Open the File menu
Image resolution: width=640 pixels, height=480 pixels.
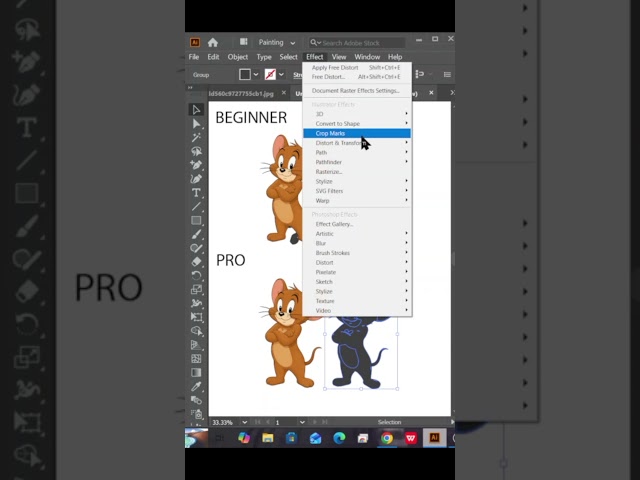click(x=194, y=57)
